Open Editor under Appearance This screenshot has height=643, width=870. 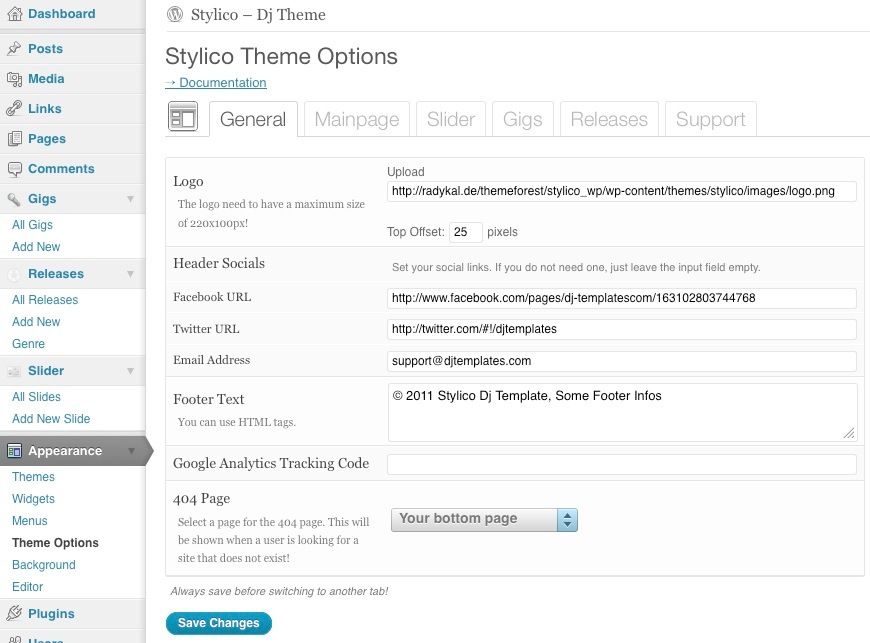(x=28, y=587)
